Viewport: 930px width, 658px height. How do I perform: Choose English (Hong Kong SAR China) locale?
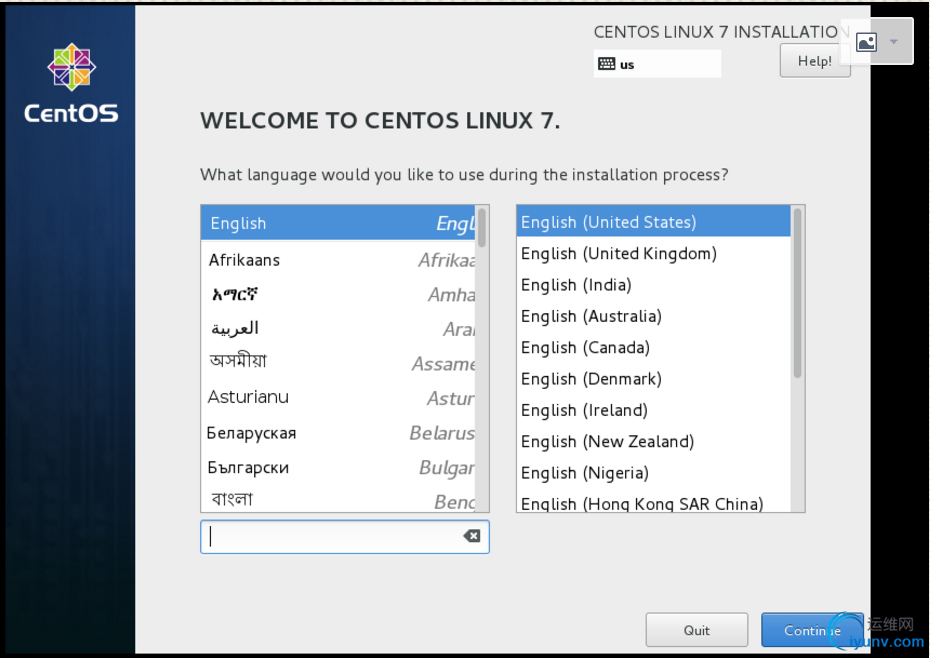pos(654,502)
